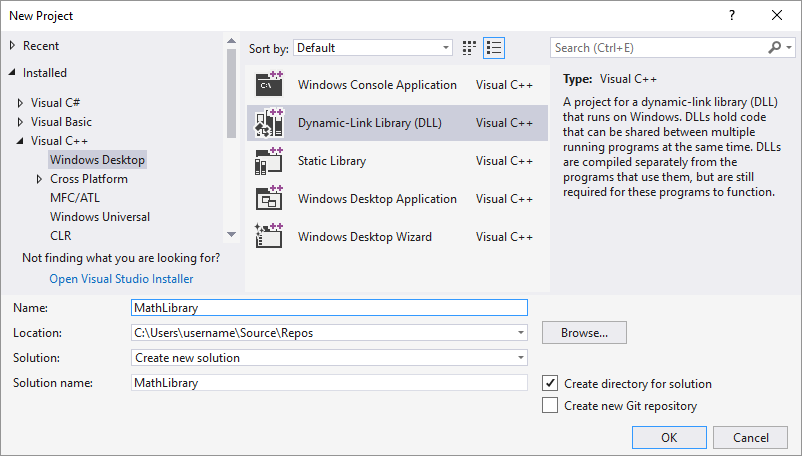Open Visual Studio Installer link
The height and width of the screenshot is (456, 802).
point(121,279)
